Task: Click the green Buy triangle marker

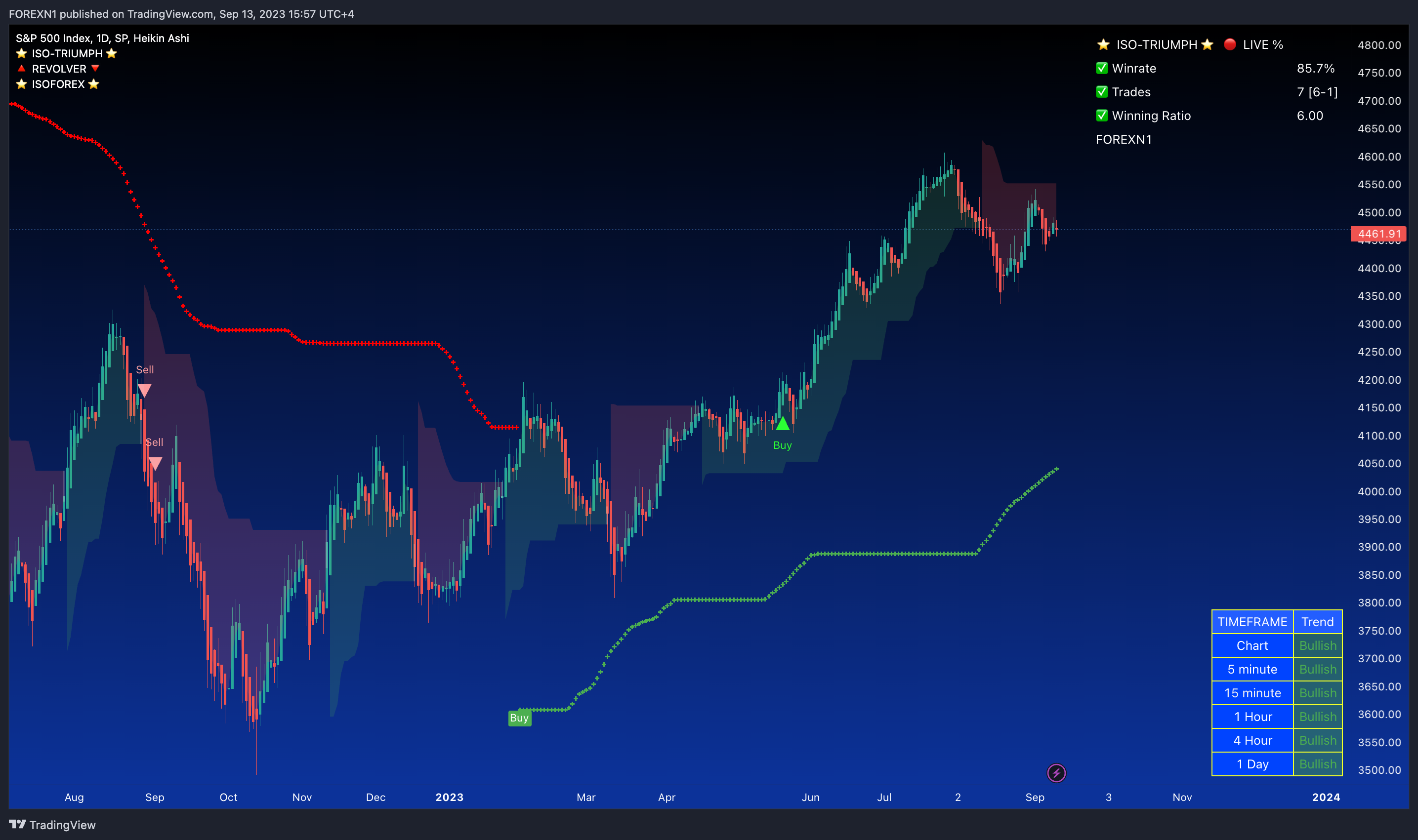Action: coord(783,423)
